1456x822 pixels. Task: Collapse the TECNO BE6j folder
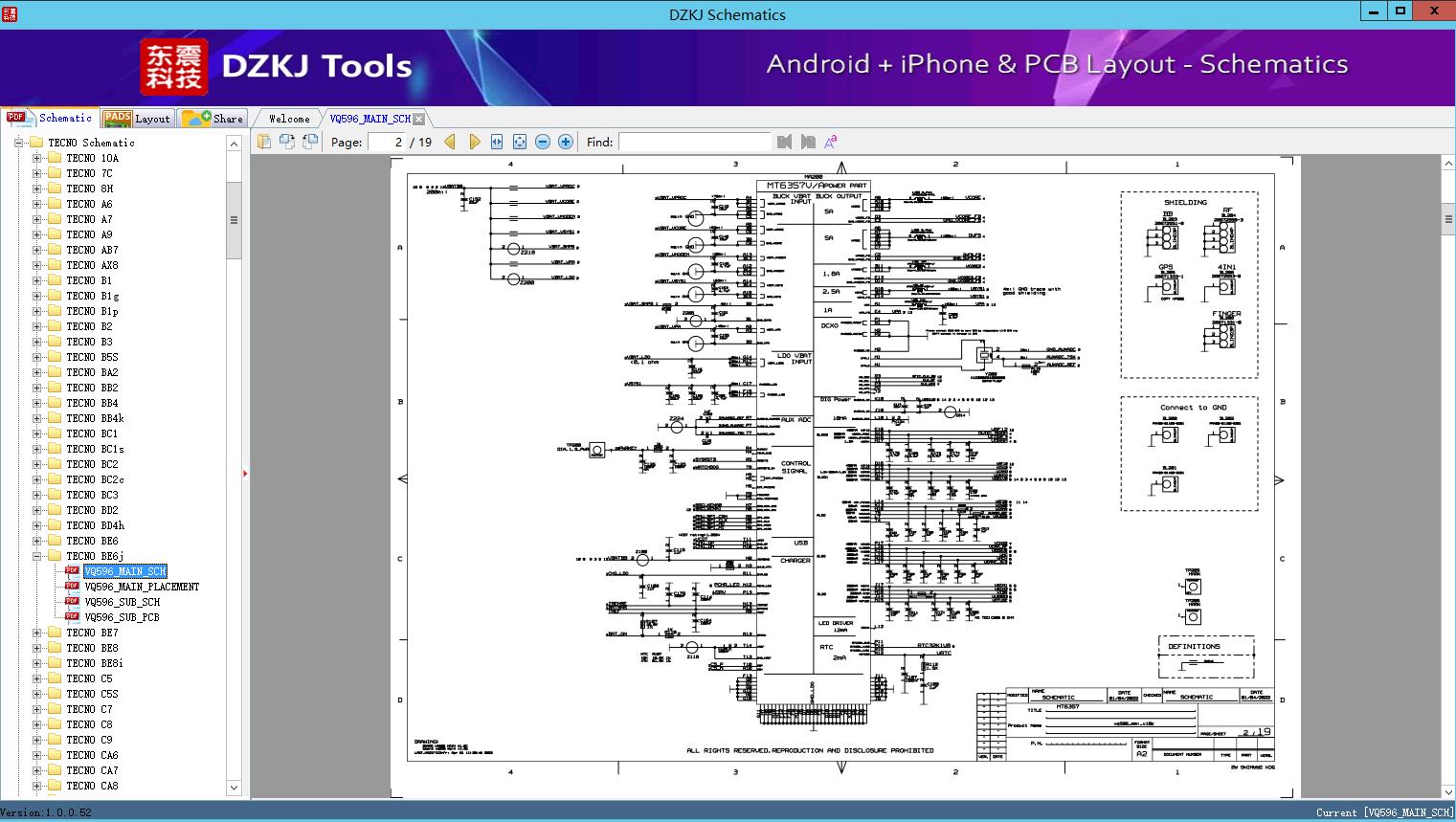coord(36,556)
